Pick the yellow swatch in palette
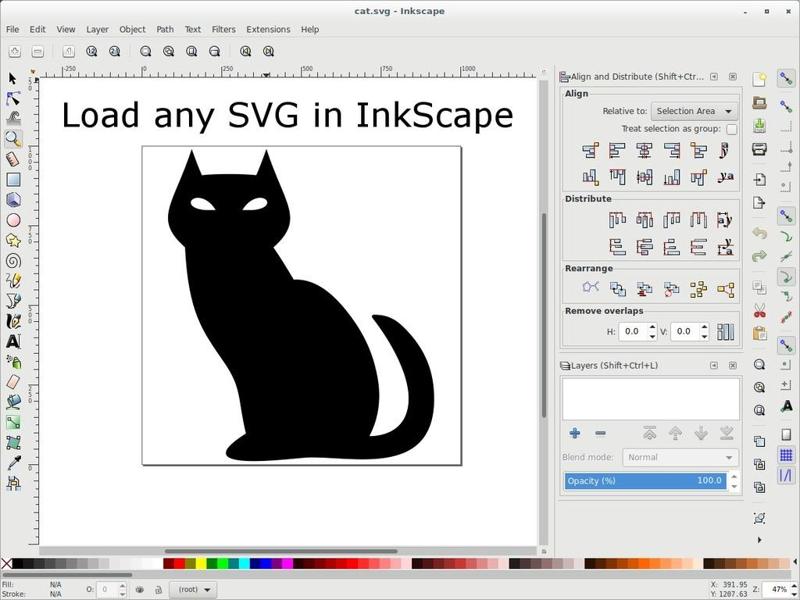The width and height of the screenshot is (800, 600). click(201, 563)
